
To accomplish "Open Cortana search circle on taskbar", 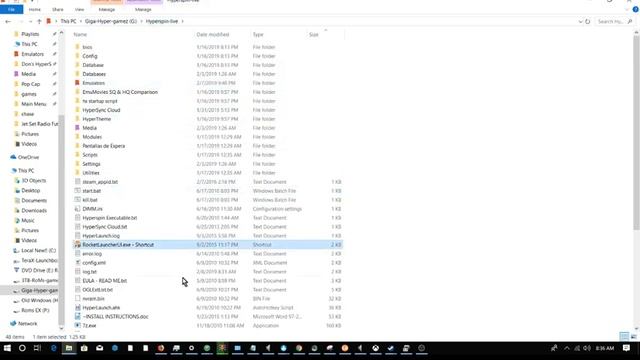I will [22, 348].
